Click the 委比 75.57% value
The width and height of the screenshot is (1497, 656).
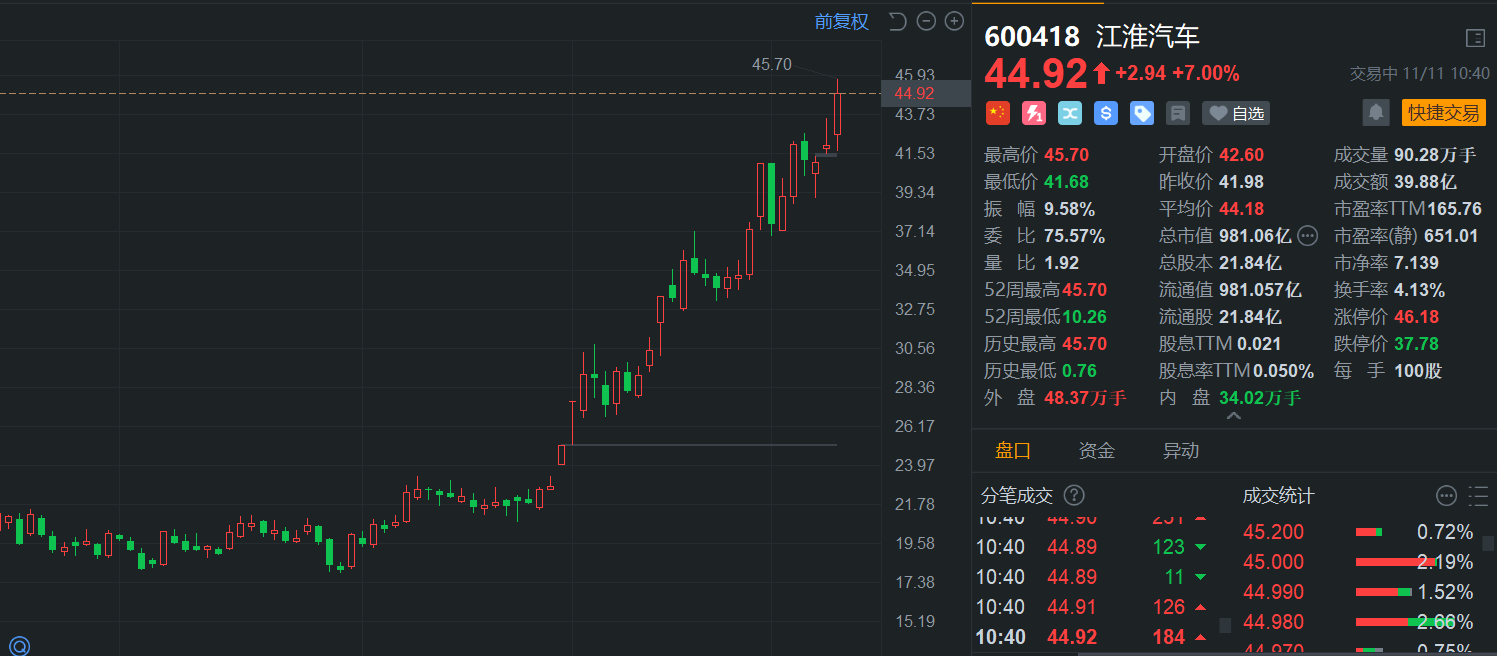pyautogui.click(x=1075, y=236)
